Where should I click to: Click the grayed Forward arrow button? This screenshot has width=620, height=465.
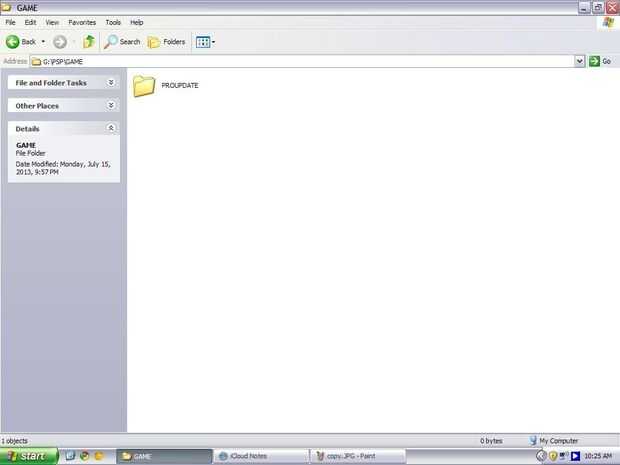coord(60,42)
